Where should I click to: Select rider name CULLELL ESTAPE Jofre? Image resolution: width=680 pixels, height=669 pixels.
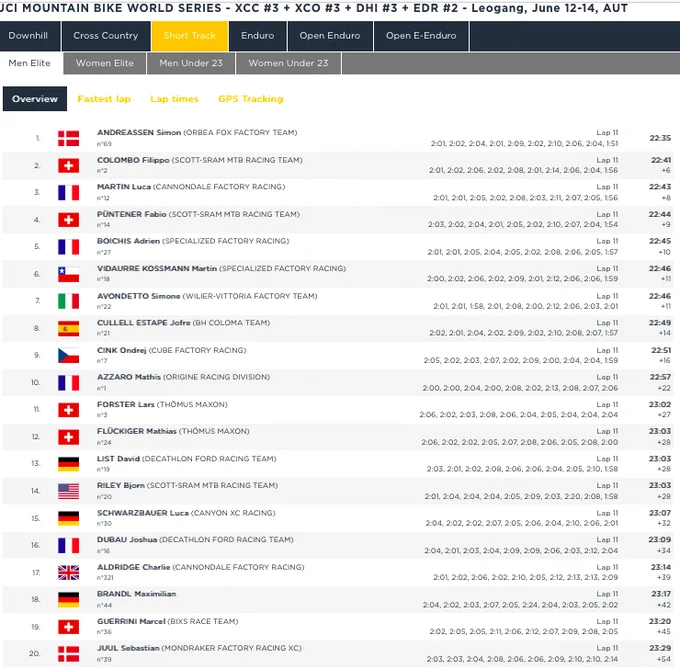click(144, 323)
